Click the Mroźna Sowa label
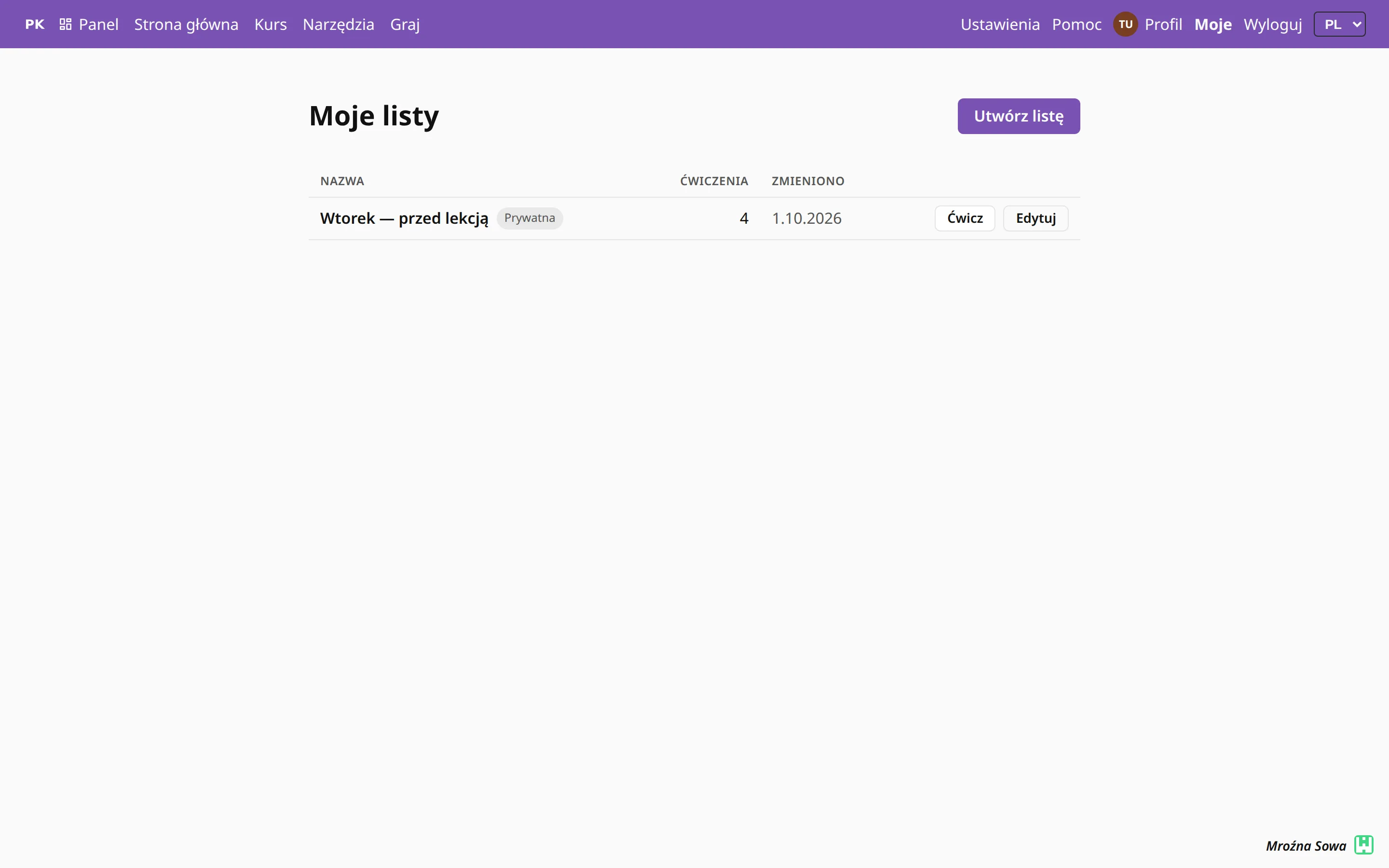Image resolution: width=1389 pixels, height=868 pixels. [x=1306, y=846]
